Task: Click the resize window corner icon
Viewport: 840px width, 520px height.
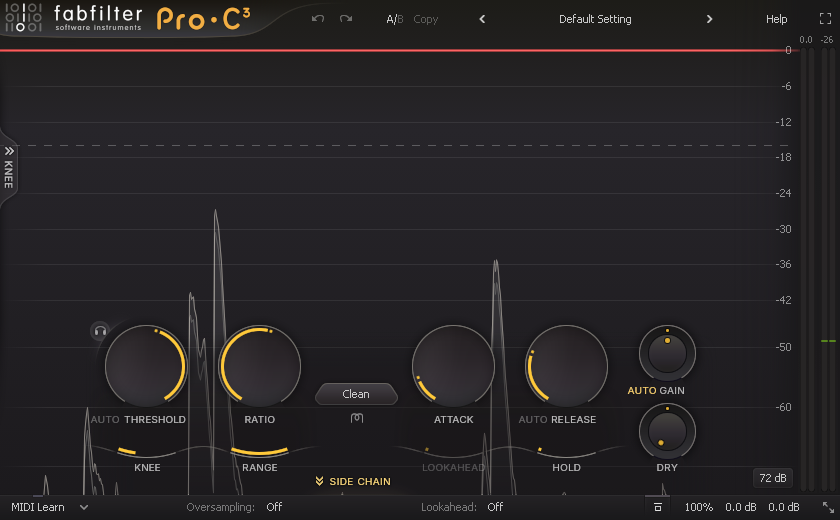Action: coord(828,507)
